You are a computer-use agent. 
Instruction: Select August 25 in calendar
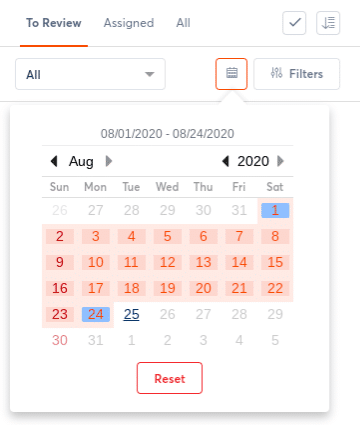(131, 314)
